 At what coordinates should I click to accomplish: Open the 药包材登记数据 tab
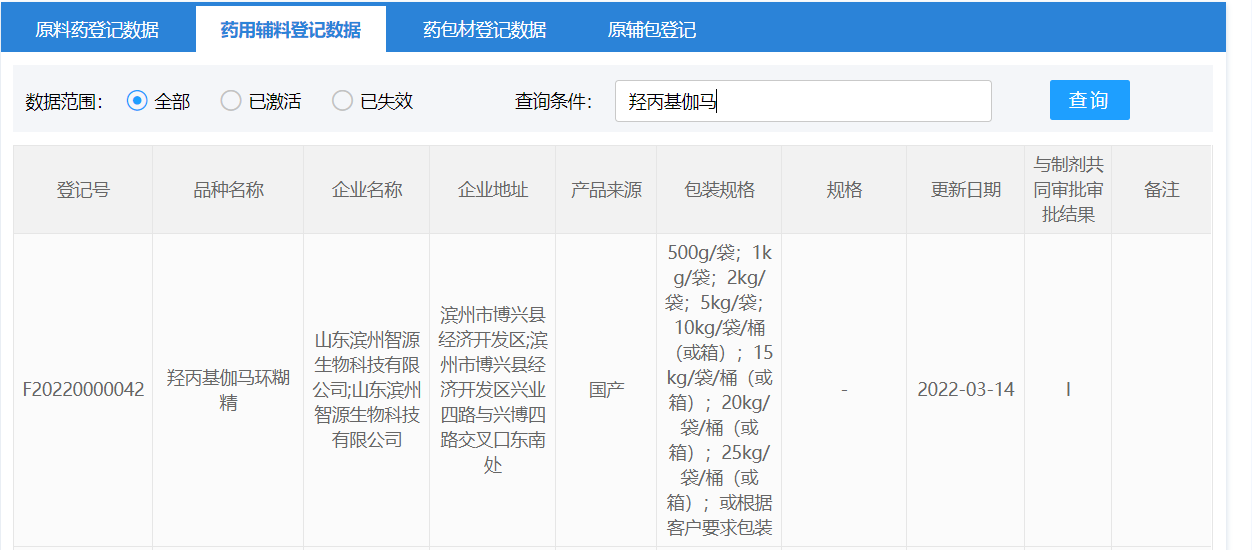484,30
